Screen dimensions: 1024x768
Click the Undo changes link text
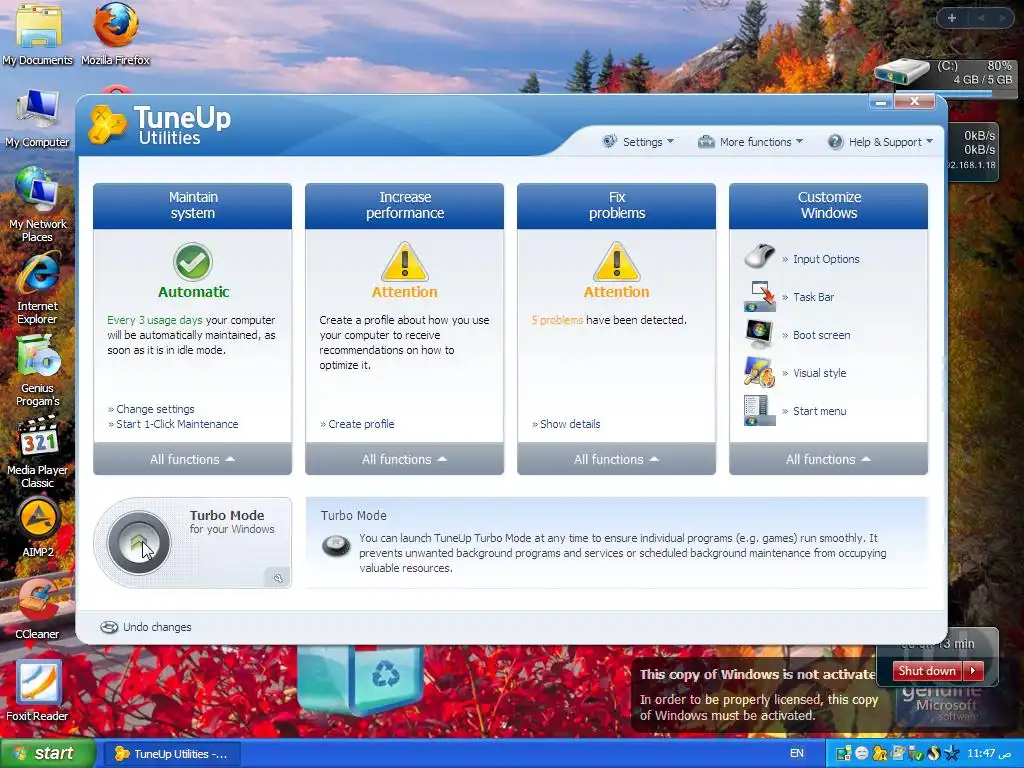click(157, 627)
